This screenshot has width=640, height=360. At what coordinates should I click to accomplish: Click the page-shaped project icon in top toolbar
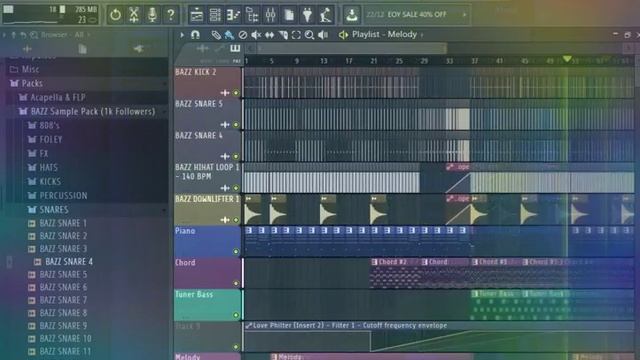[x=289, y=15]
